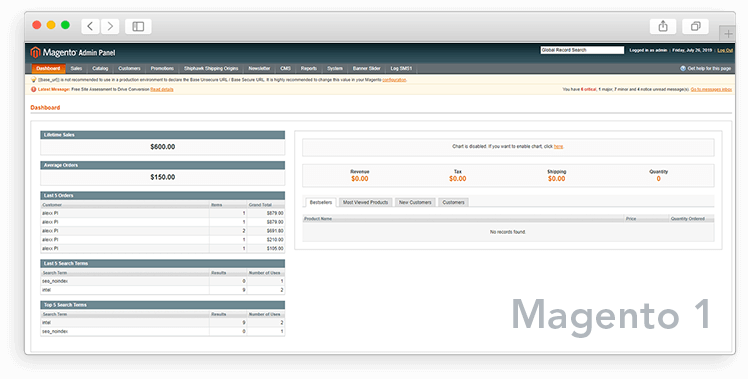The image size is (748, 379).
Task: Open the Log SMS1 menu
Action: [x=401, y=68]
